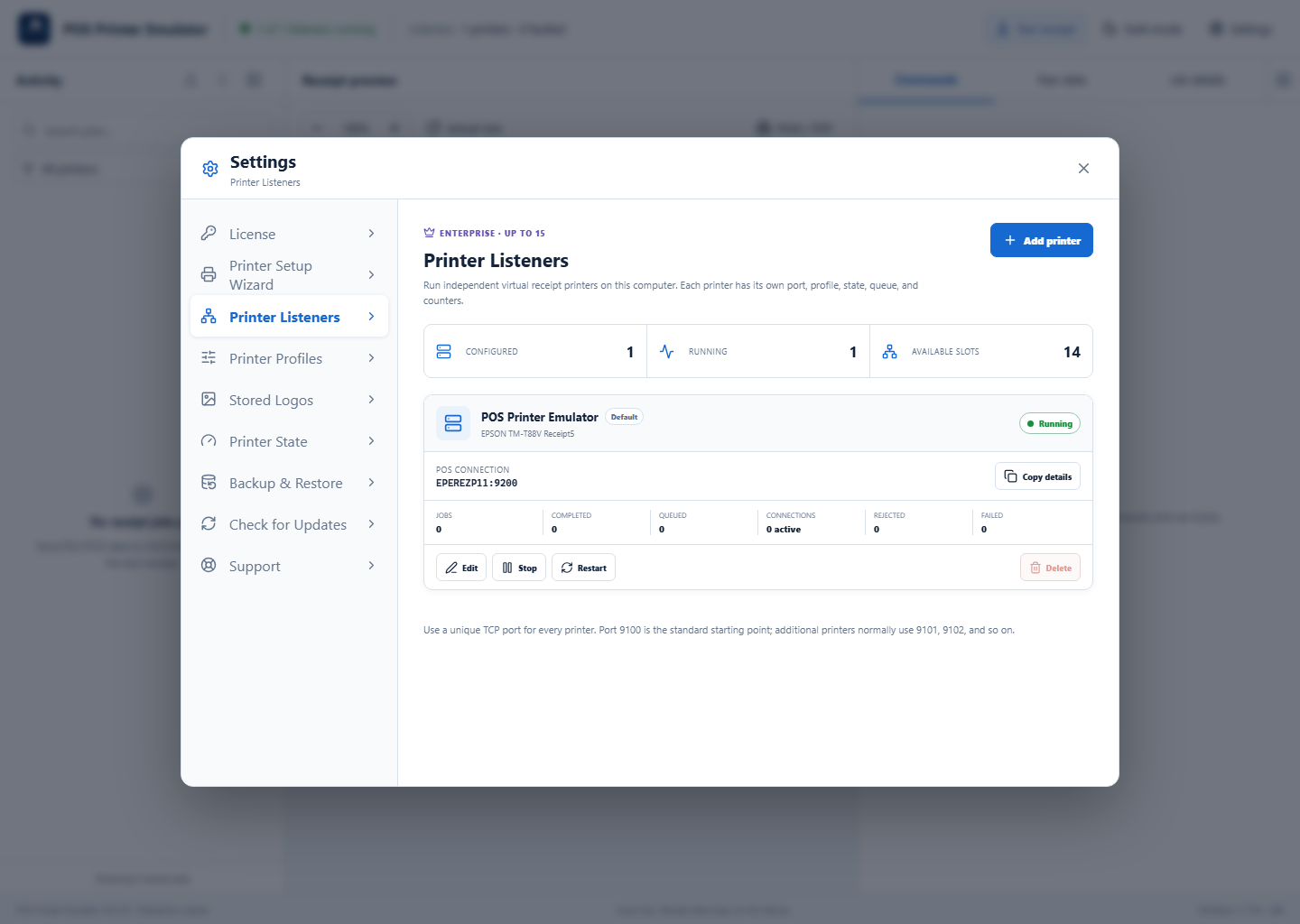Viewport: 1300px width, 924px height.
Task: Expand the Printer Setup Wizard chevron
Action: pos(371,274)
